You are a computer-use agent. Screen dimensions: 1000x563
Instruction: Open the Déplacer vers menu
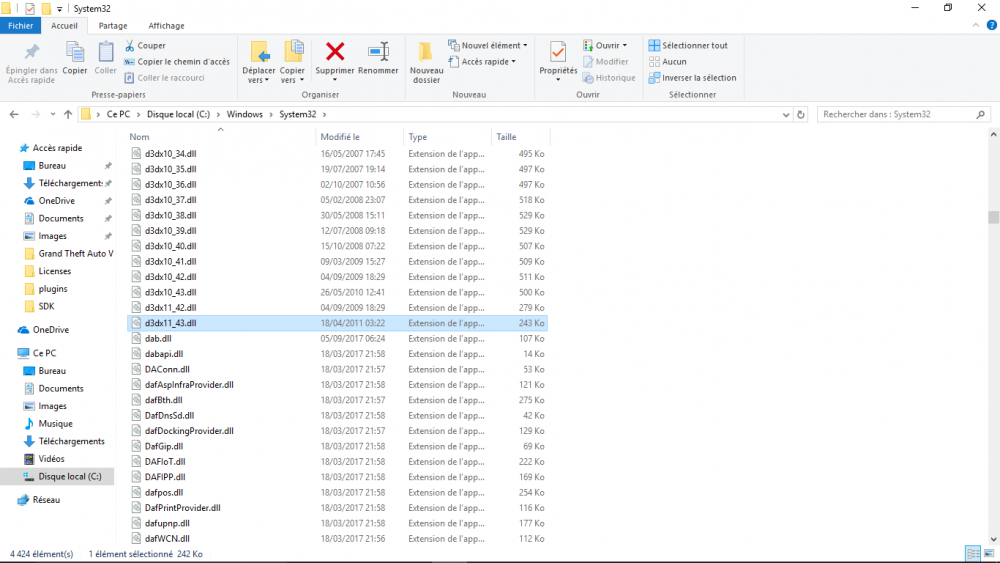(x=259, y=62)
